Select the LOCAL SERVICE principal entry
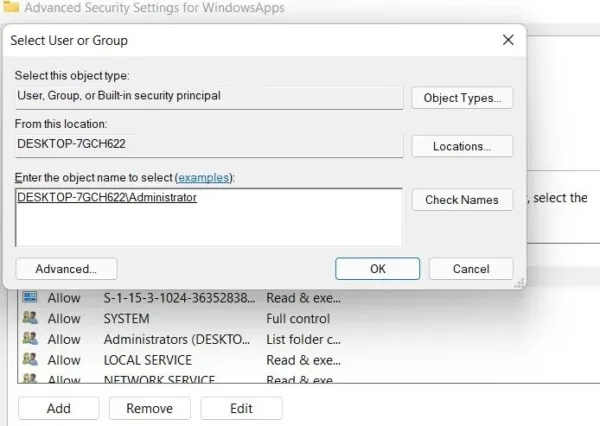The width and height of the screenshot is (600, 426). 148,360
